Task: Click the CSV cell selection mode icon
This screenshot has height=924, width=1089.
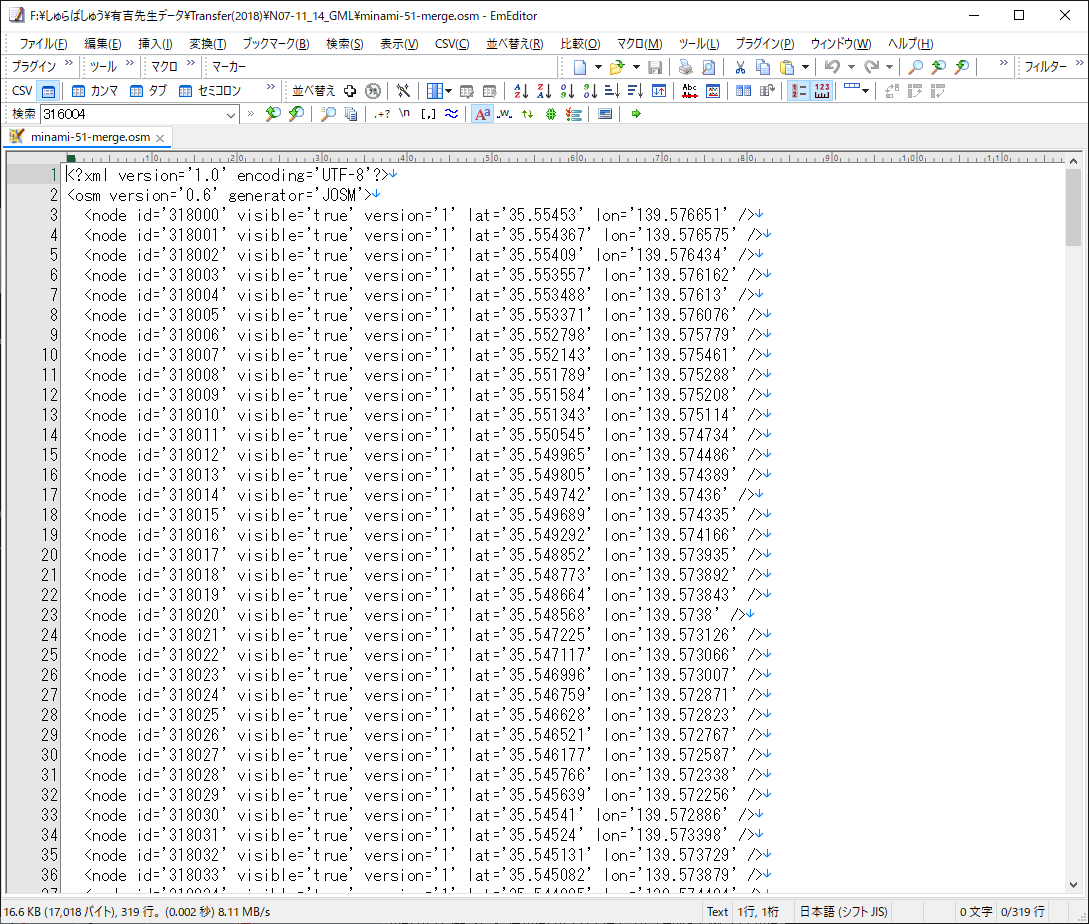Action: pyautogui.click(x=48, y=91)
